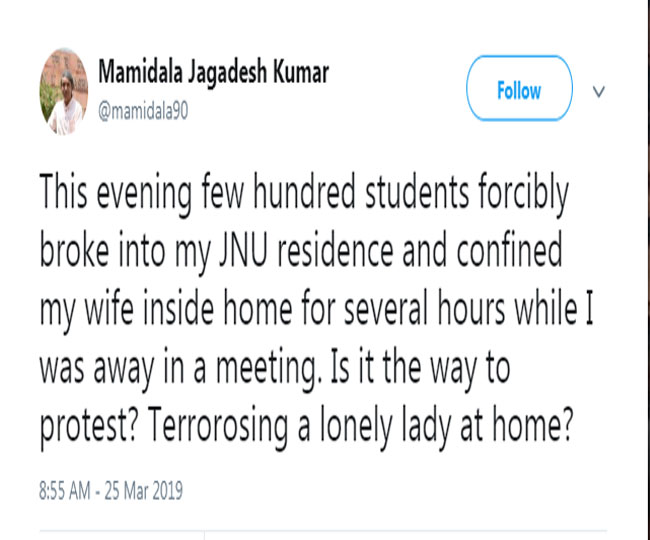This screenshot has height=540, width=650.
Task: Click the horizontal divider below the timestamp
Action: coord(323,530)
